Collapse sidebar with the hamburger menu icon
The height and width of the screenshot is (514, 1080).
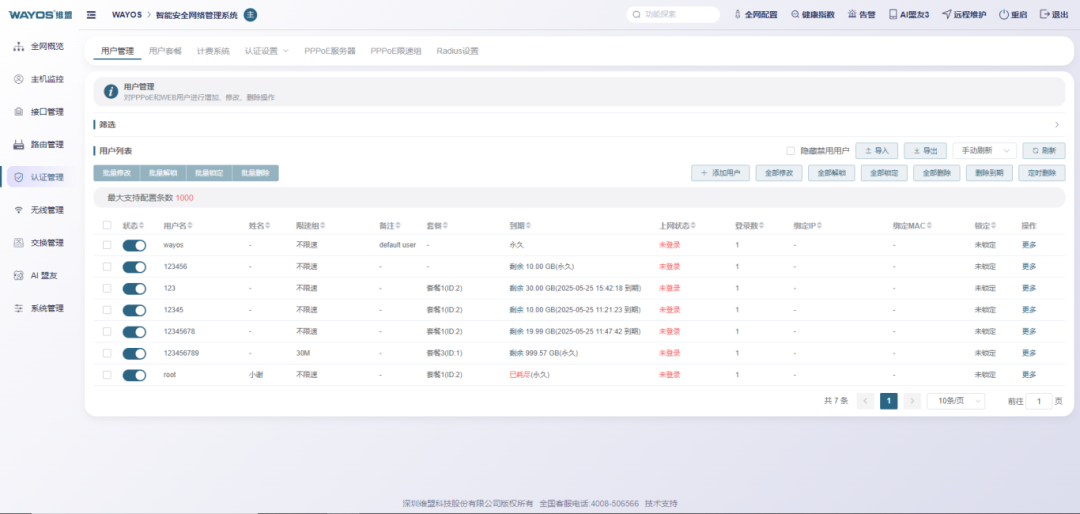click(92, 14)
